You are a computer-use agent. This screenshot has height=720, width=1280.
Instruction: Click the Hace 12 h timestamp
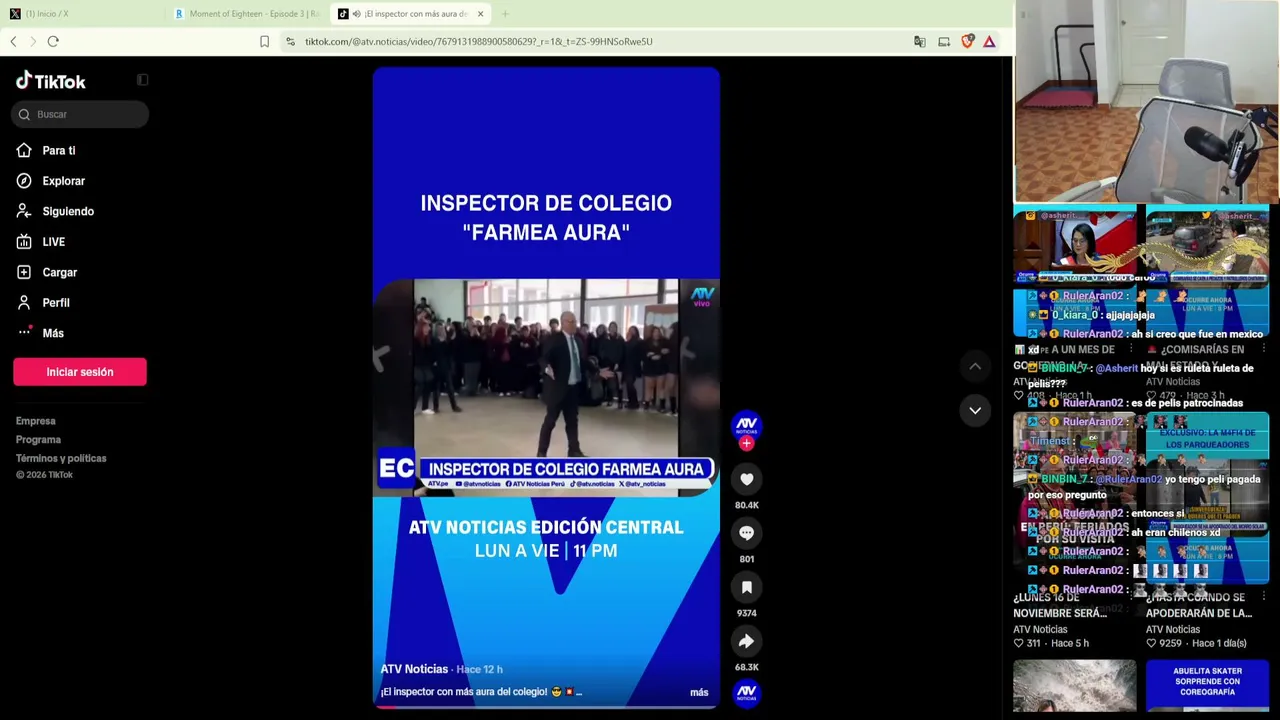[480, 669]
